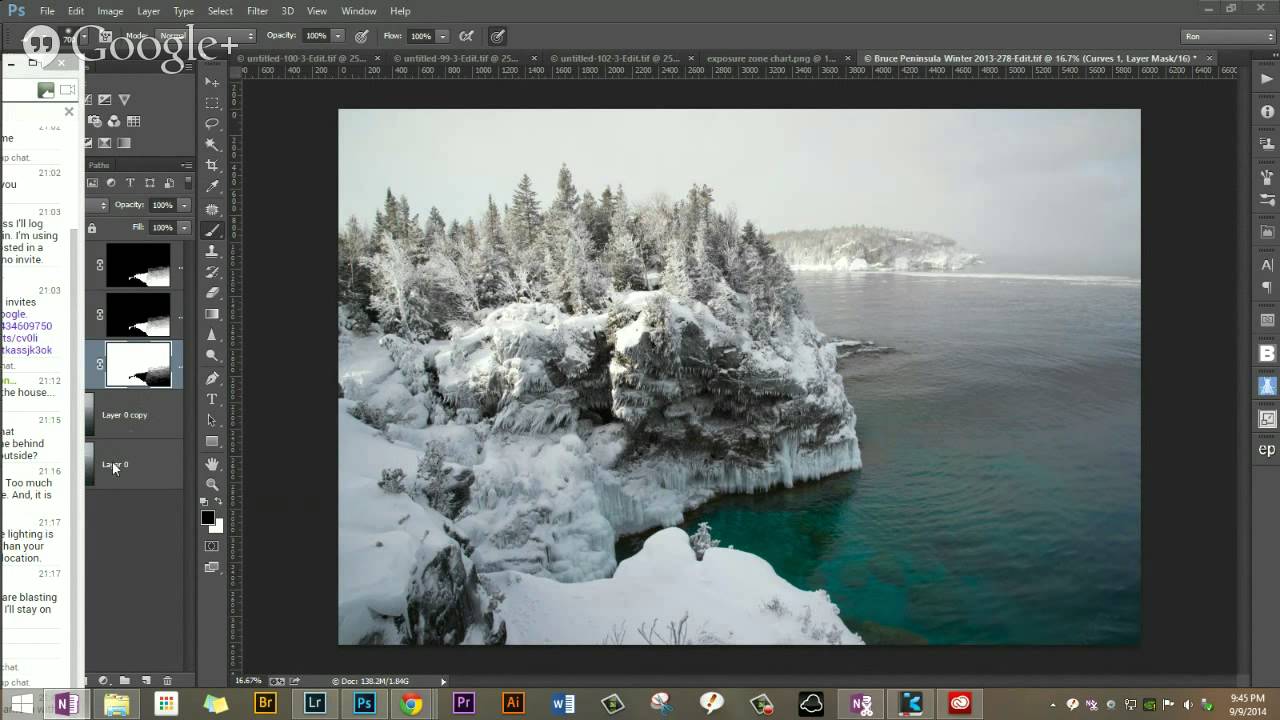1280x720 pixels.
Task: Select the Magic Wand tool
Action: point(212,145)
